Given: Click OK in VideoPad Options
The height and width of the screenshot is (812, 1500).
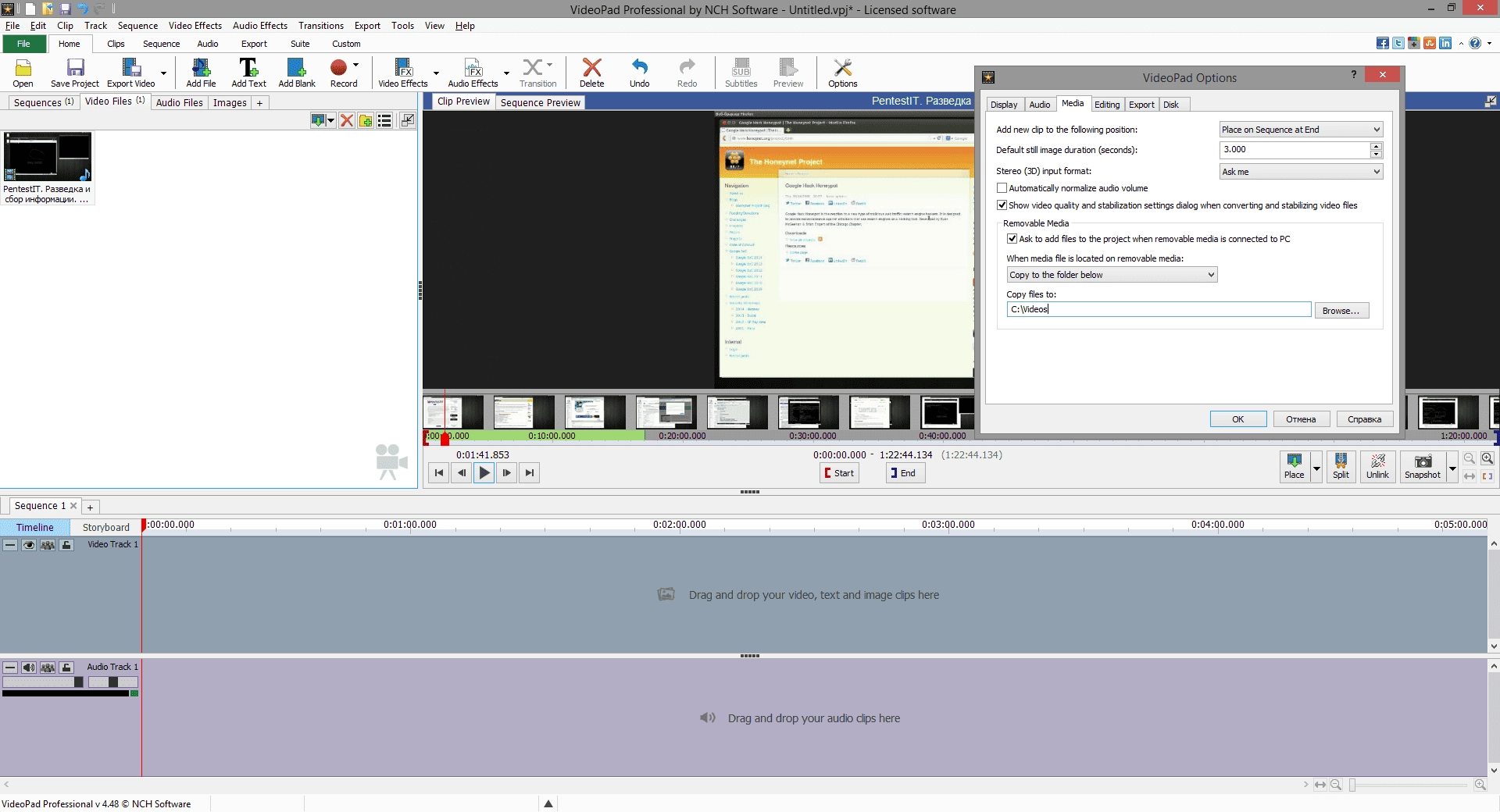Looking at the screenshot, I should pyautogui.click(x=1237, y=419).
